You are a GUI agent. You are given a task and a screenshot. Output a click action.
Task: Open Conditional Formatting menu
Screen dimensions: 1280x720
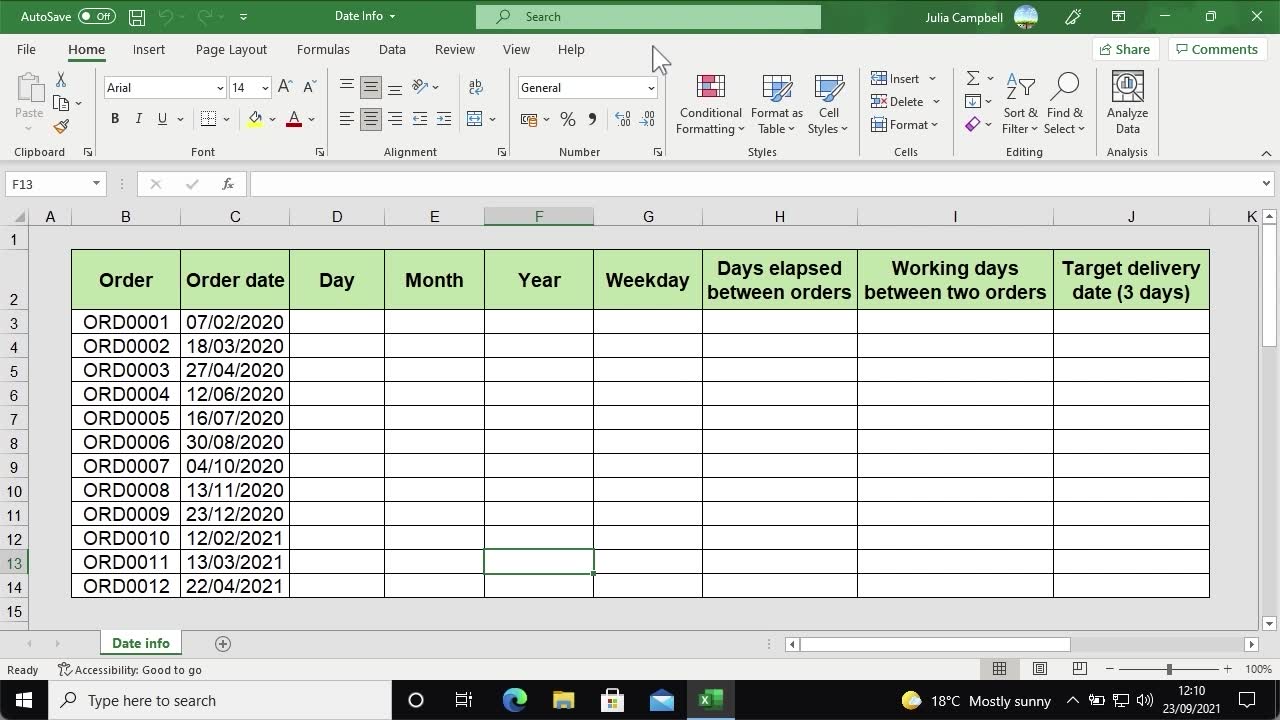point(710,104)
